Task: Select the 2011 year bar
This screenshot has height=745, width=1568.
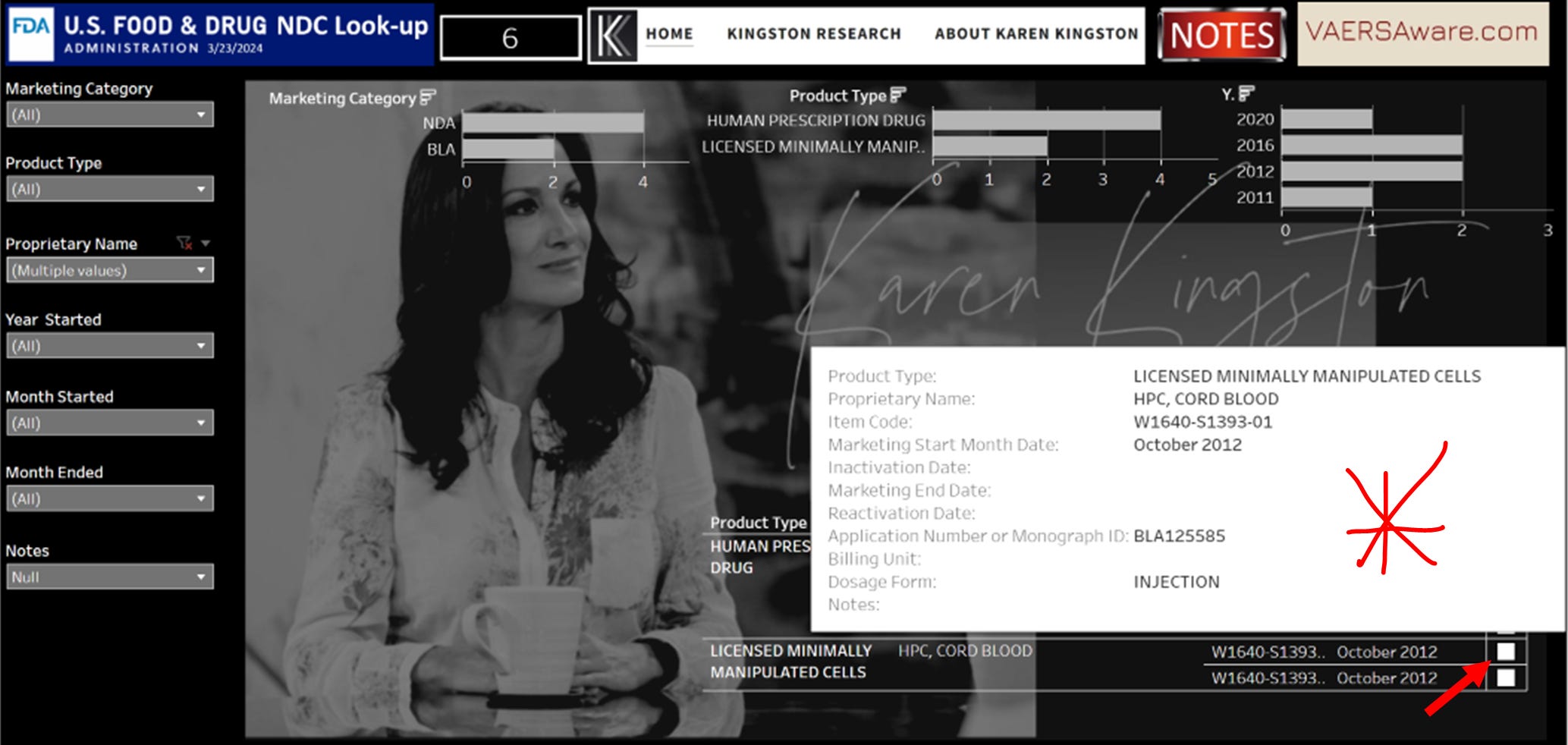Action: click(1327, 197)
